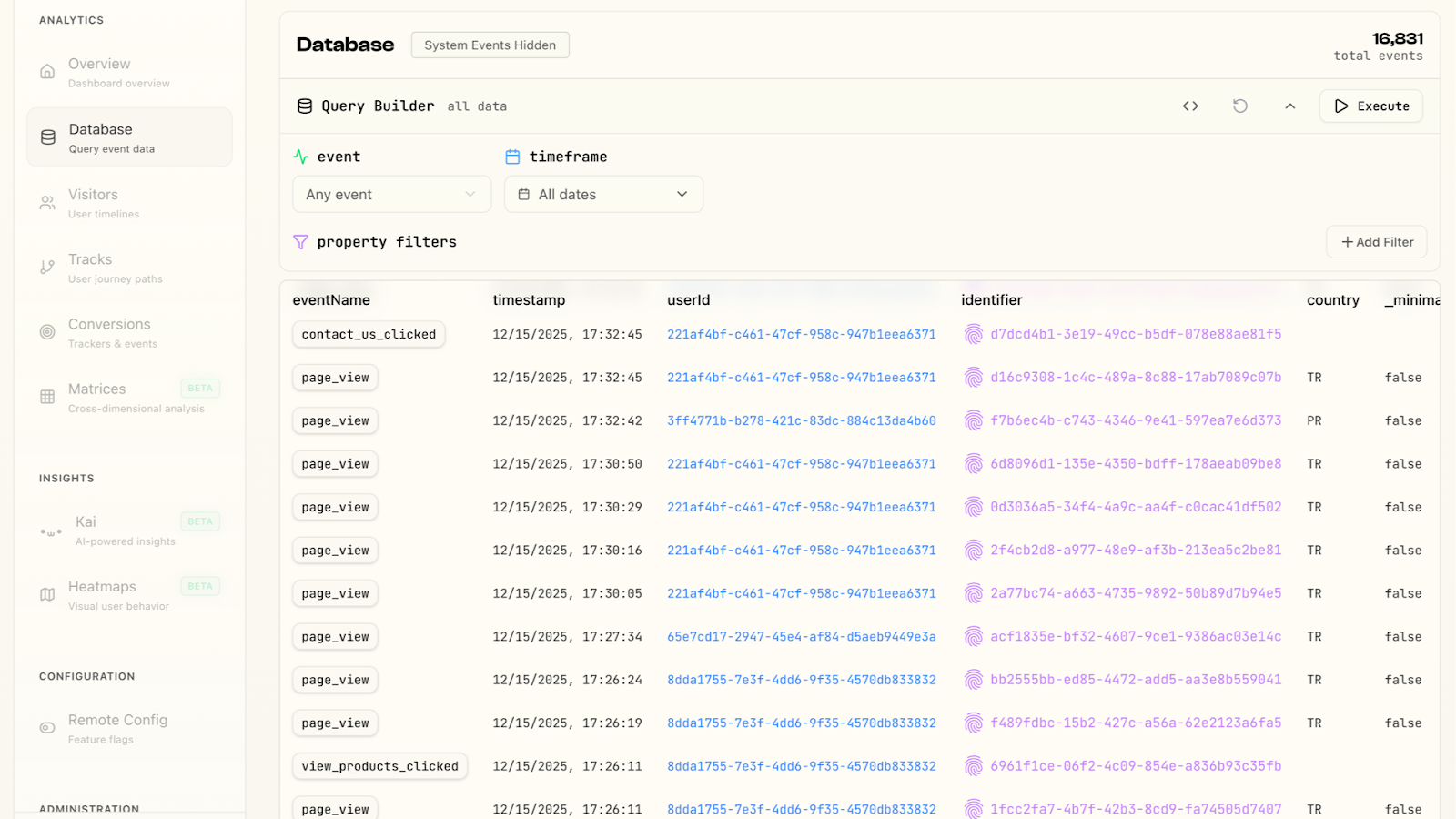Click the code view brackets icon

[1190, 106]
